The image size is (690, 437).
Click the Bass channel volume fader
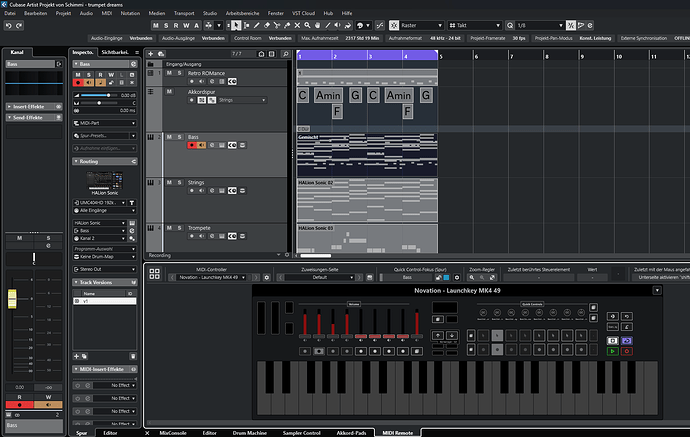point(14,301)
